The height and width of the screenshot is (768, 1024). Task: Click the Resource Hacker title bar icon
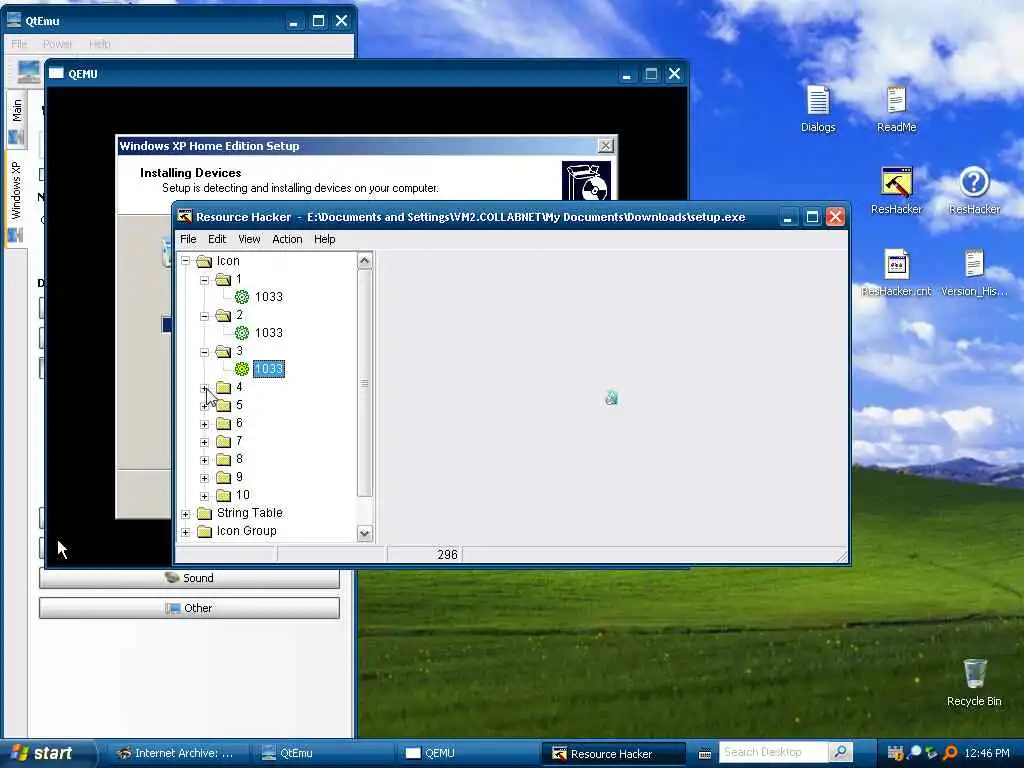coord(185,217)
